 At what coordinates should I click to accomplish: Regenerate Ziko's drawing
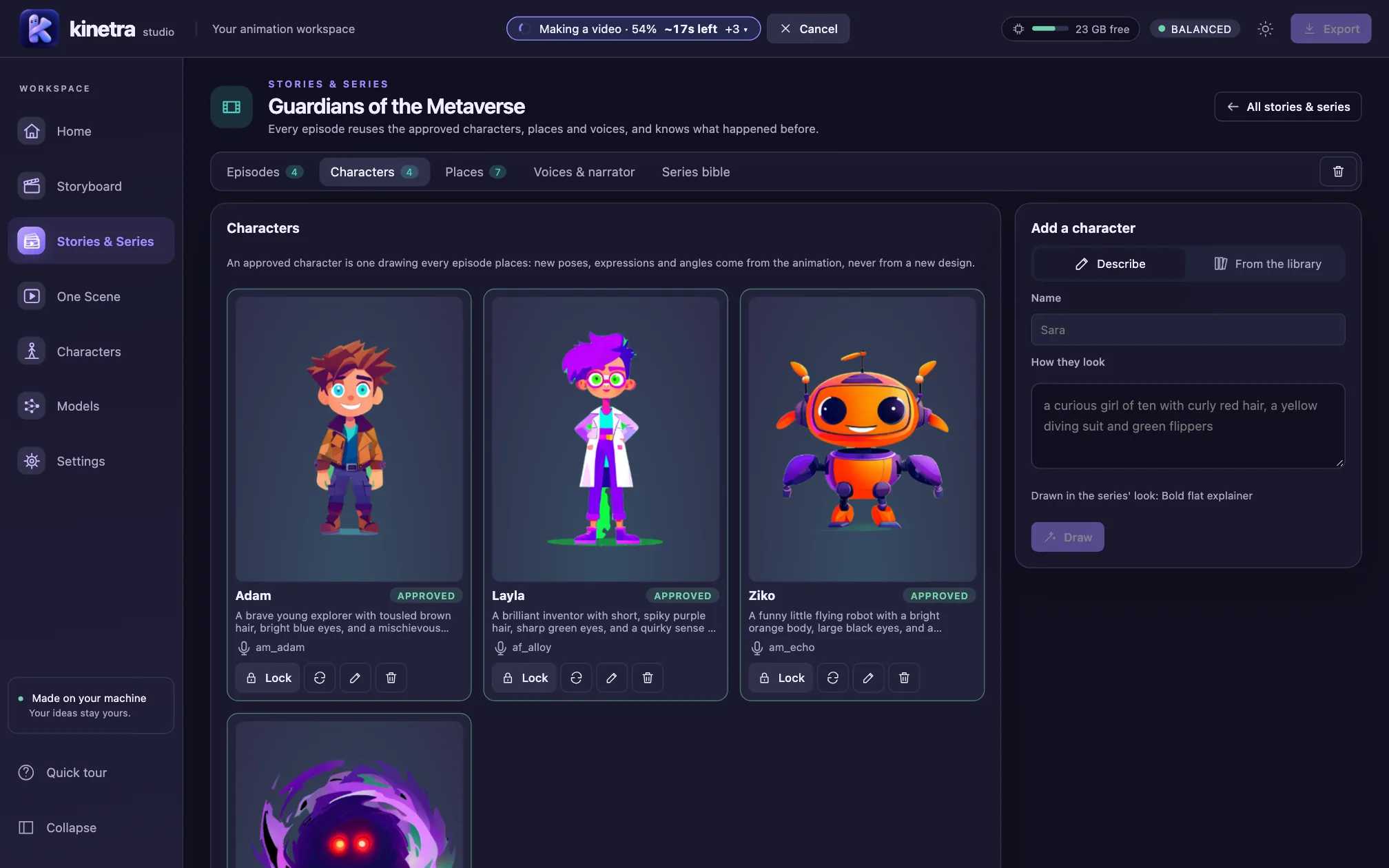tap(833, 678)
